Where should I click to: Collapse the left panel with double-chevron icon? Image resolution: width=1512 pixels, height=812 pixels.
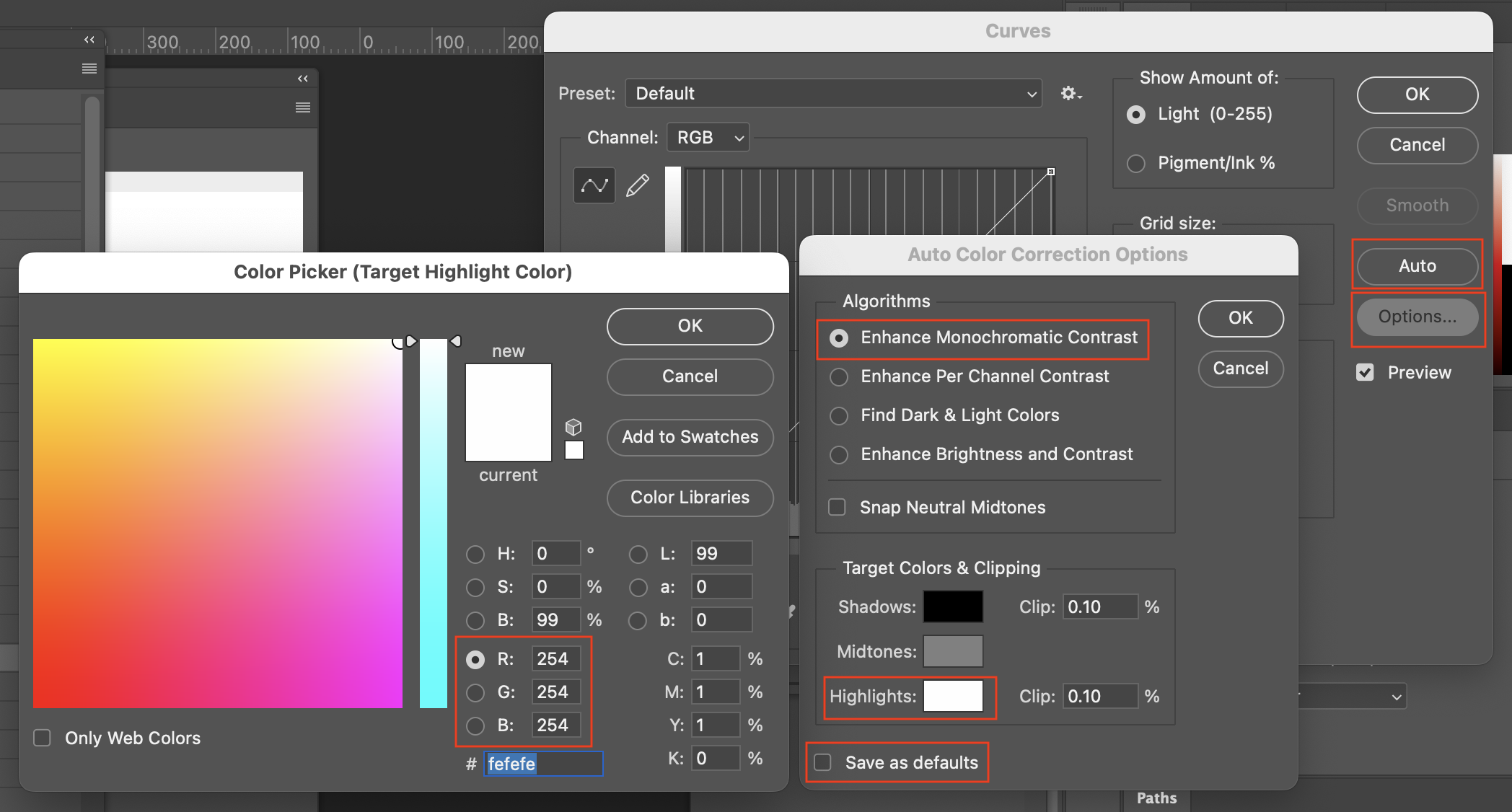tap(88, 40)
